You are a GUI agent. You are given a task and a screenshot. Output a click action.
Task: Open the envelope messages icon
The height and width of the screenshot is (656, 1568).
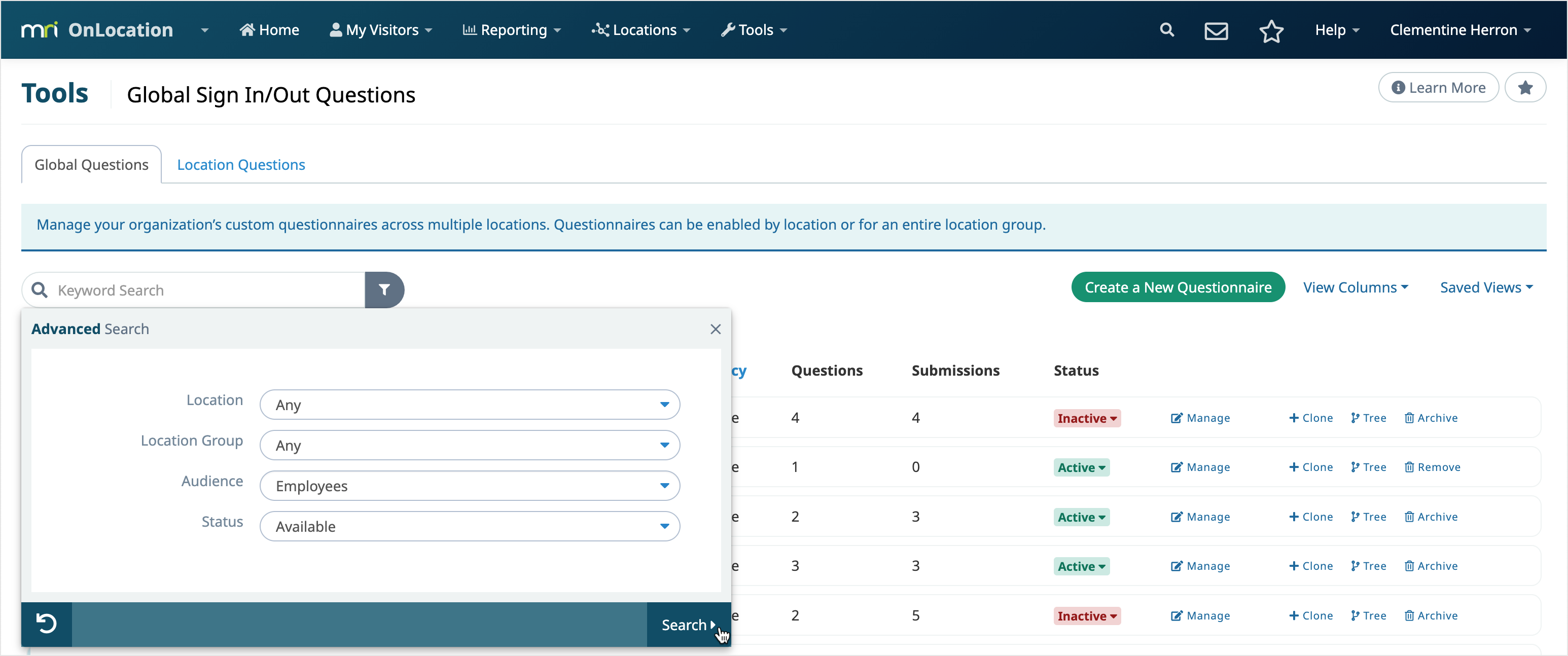[1216, 30]
